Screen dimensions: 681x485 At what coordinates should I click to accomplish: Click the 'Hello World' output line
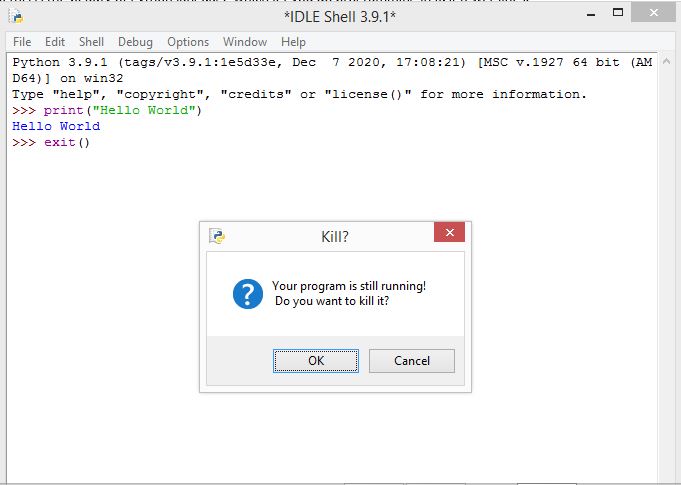tap(56, 126)
